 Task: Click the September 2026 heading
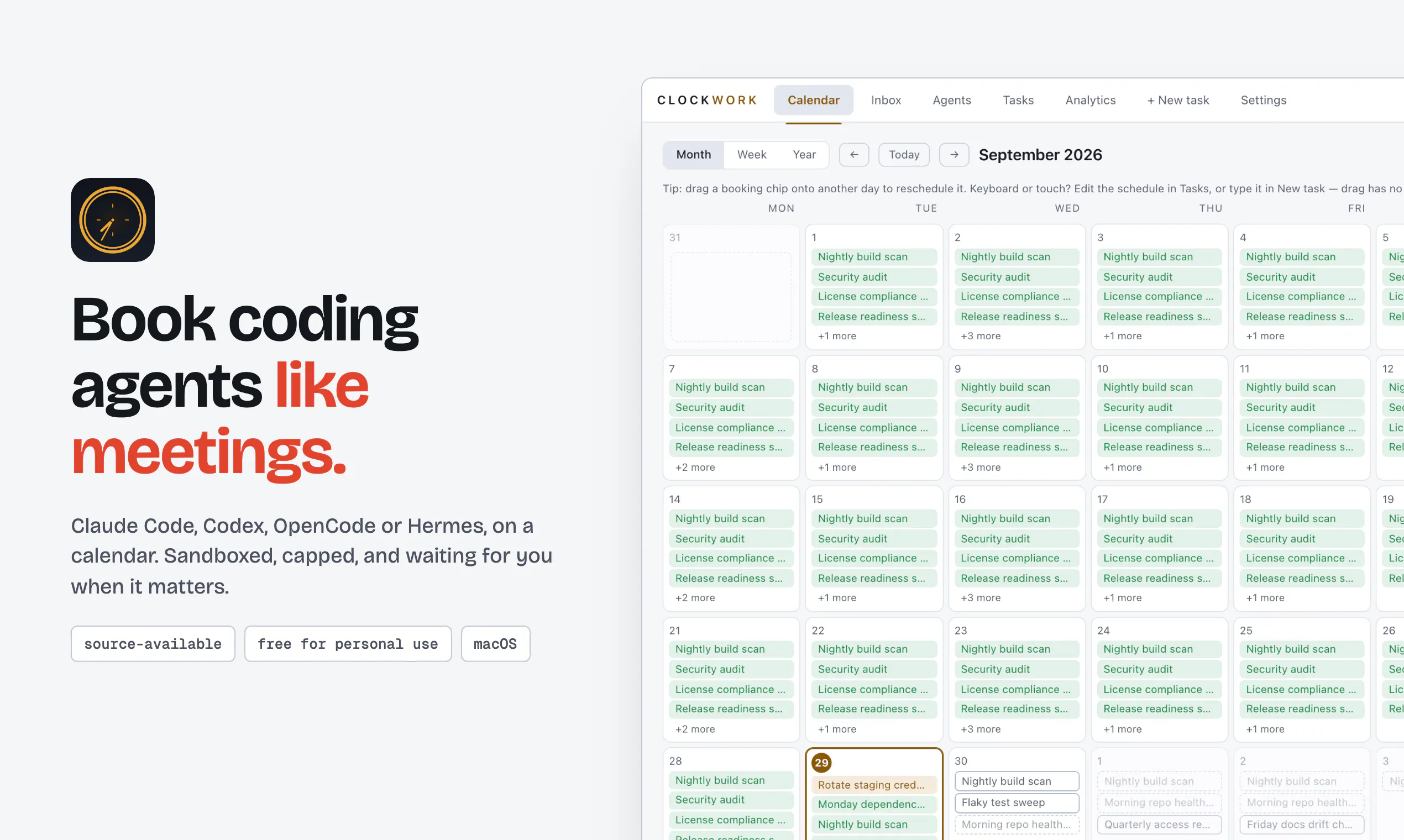(x=1040, y=155)
